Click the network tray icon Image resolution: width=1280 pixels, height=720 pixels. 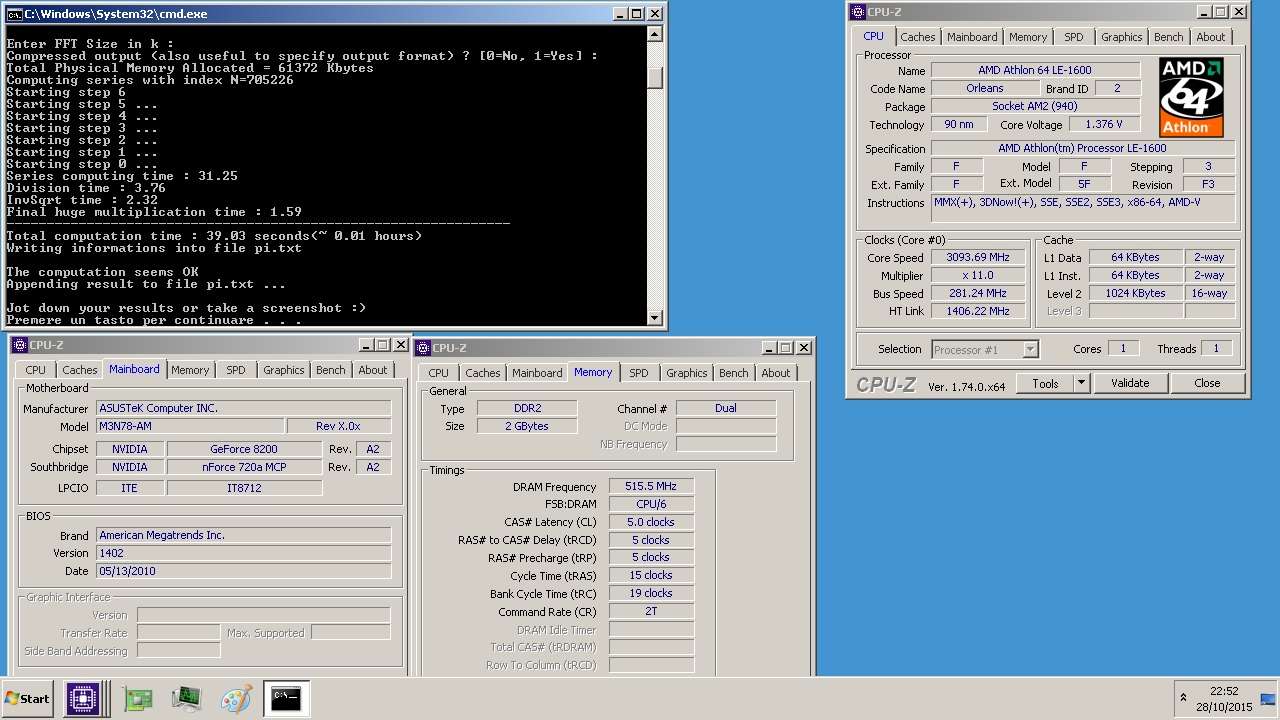tap(1269, 698)
